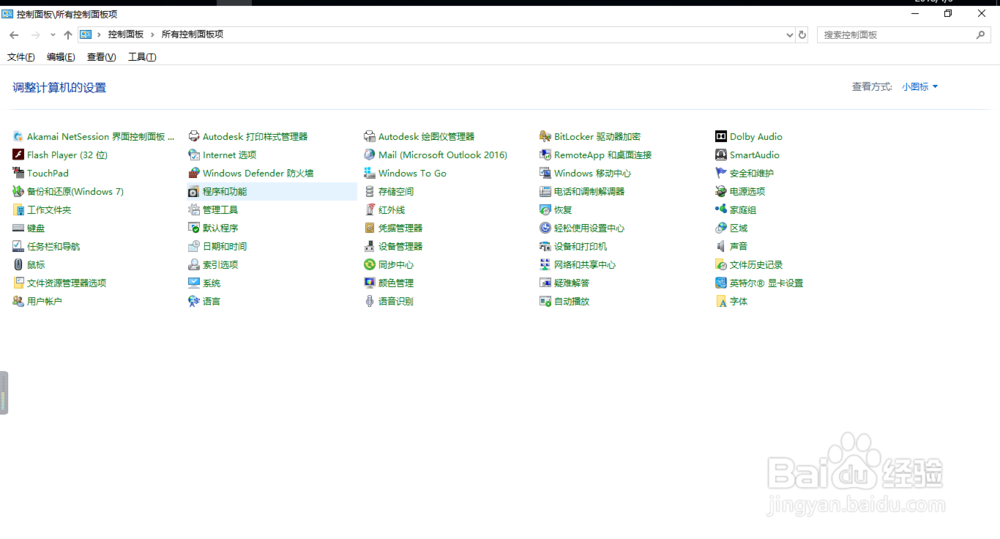The height and width of the screenshot is (539, 1000).
Task: Click the search magnifier icon
Action: click(980, 35)
